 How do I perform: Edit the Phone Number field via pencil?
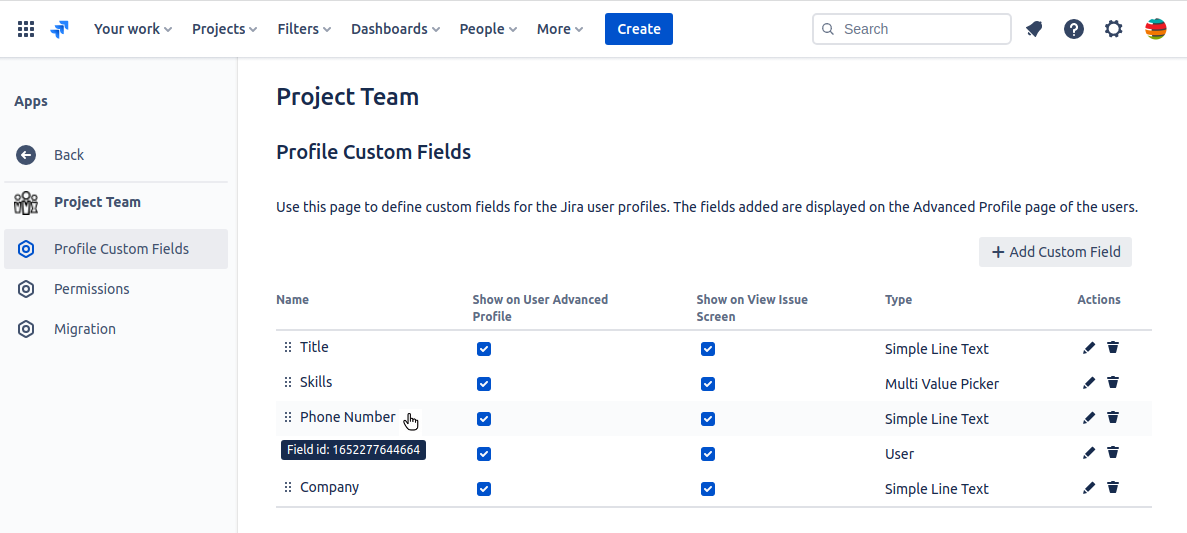(1089, 418)
